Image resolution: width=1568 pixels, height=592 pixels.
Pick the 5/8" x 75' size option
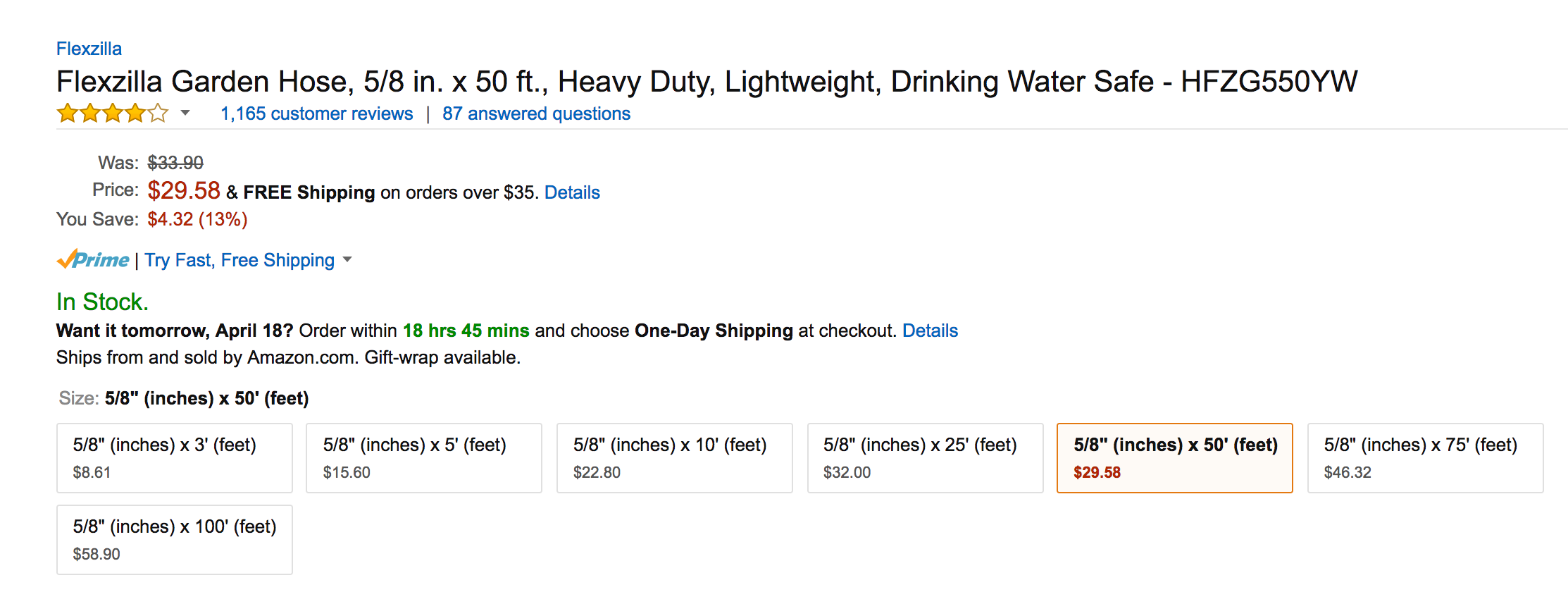tap(1425, 458)
